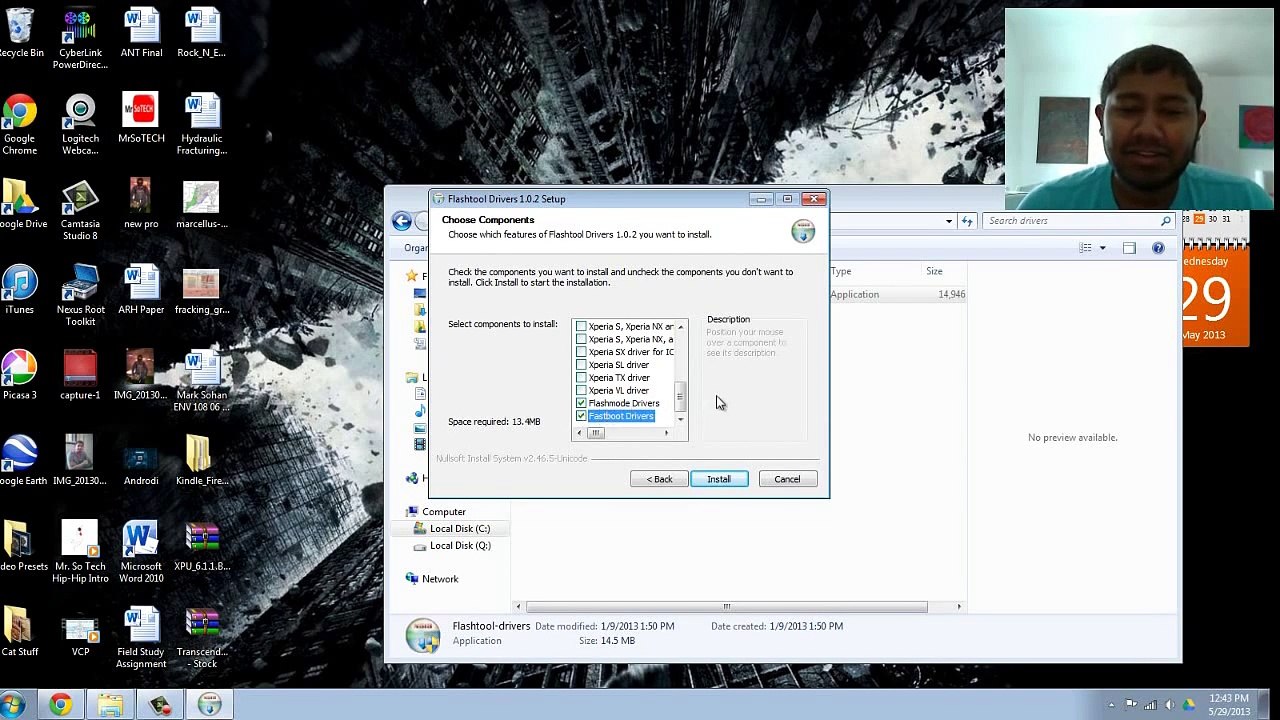Show hidden system tray icons
The height and width of the screenshot is (720, 1280).
click(1111, 705)
